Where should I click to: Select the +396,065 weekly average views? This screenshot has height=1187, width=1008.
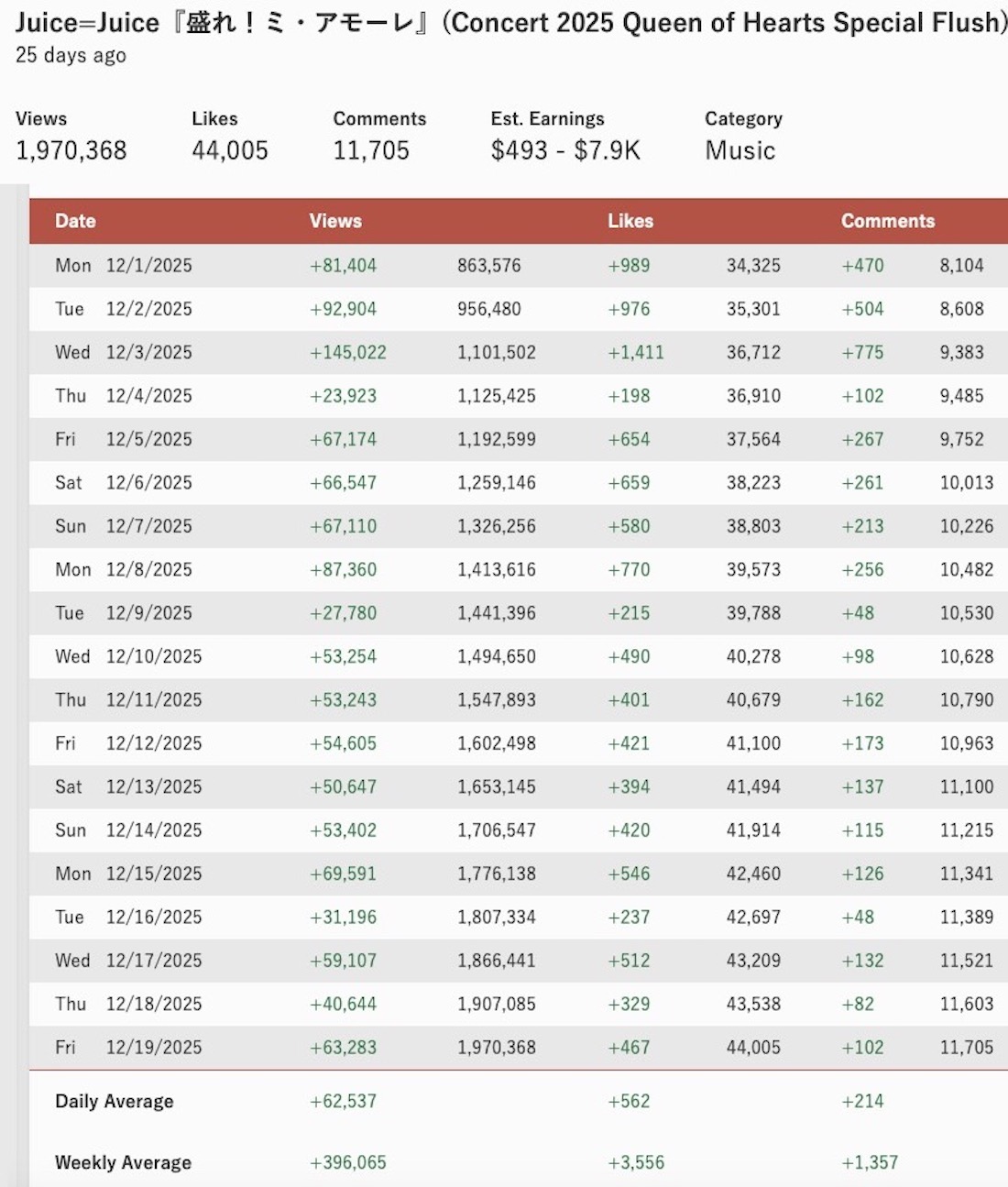pos(348,1163)
